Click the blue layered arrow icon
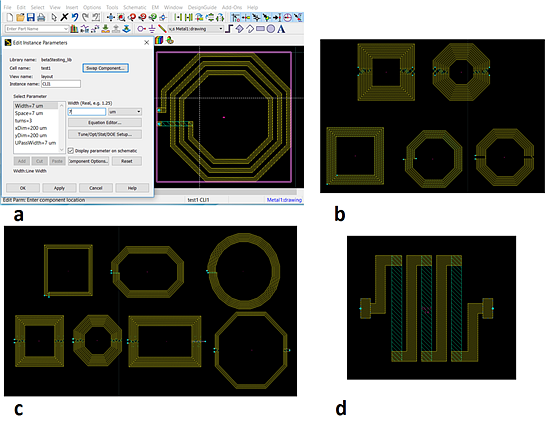This screenshot has height=422, width=550. click(127, 29)
